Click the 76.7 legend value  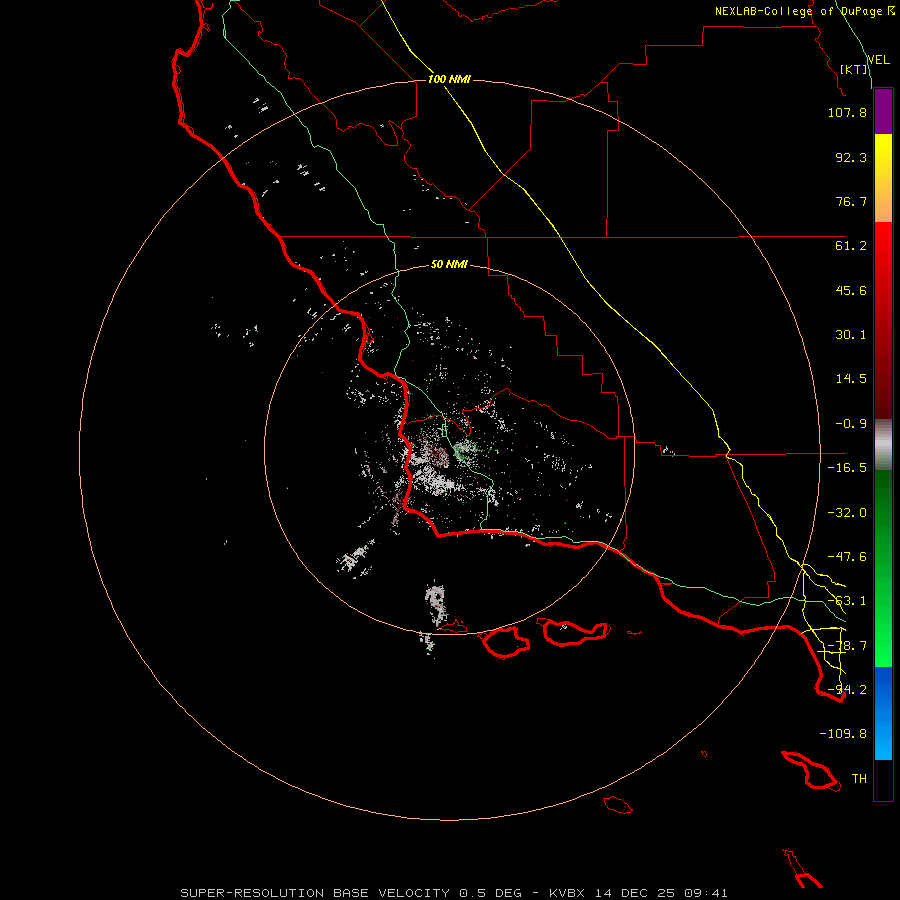(851, 201)
